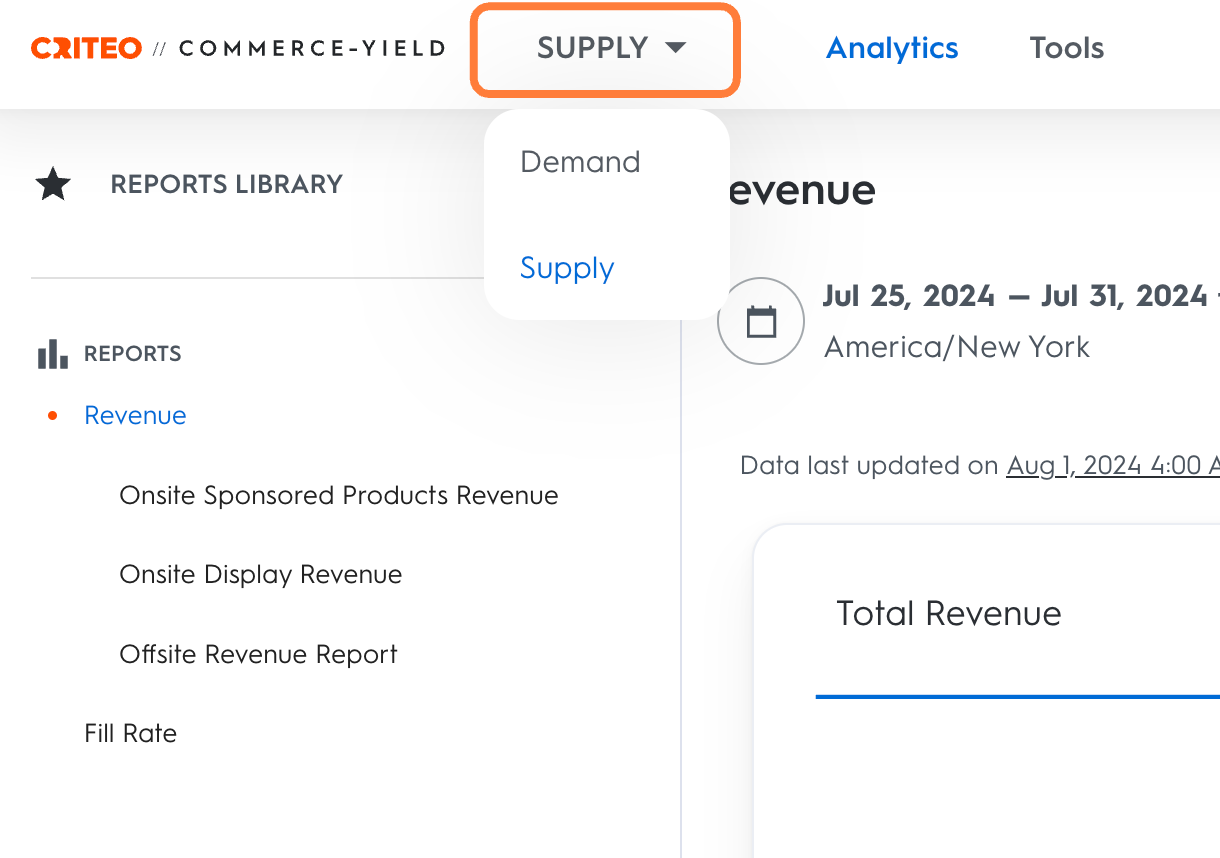Choose Supply in the dropdown menu
This screenshot has width=1220, height=858.
tap(567, 268)
